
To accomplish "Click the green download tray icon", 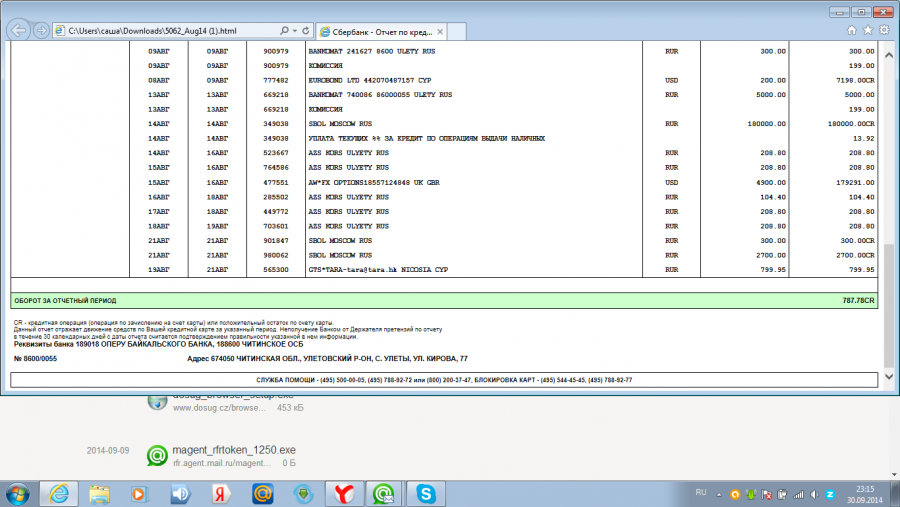I will (x=751, y=494).
